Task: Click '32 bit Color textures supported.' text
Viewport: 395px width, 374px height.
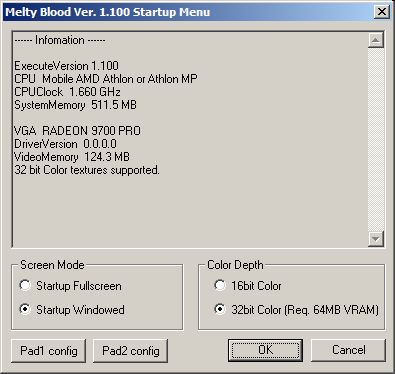Action: (x=87, y=170)
